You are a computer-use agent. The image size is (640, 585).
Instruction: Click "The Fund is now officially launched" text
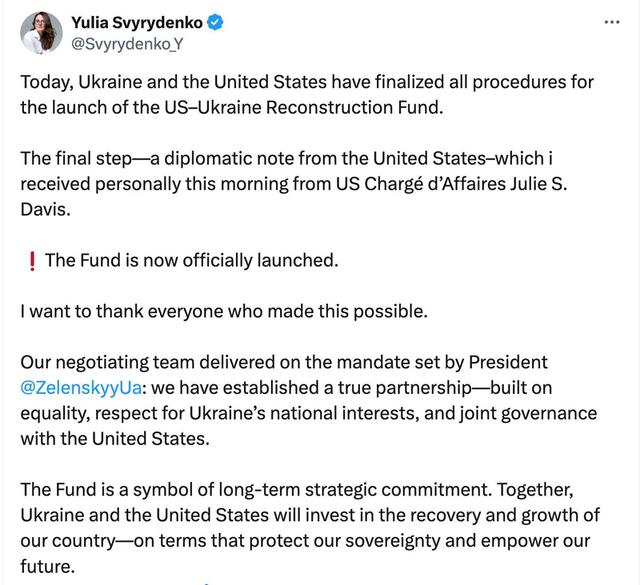coord(192,260)
